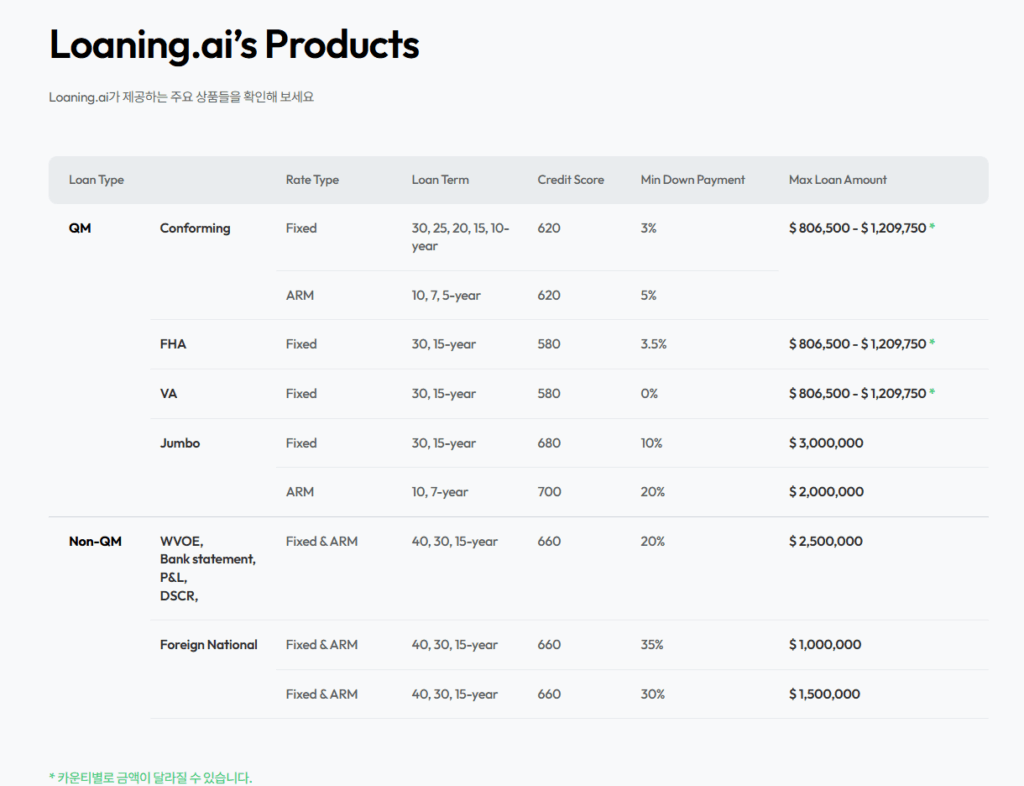Click the "5%" minimum down payment
This screenshot has height=786, width=1024.
[x=648, y=295]
